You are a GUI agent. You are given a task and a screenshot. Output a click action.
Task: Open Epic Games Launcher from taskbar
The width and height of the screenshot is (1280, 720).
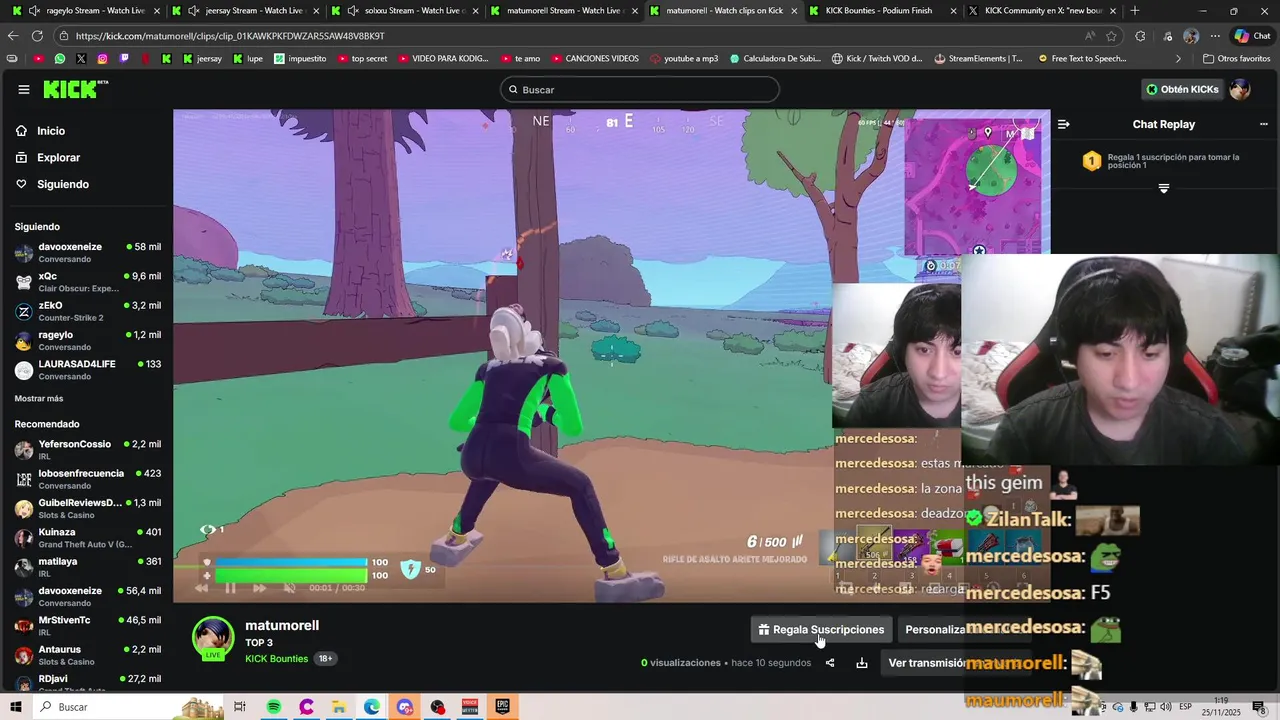[502, 707]
